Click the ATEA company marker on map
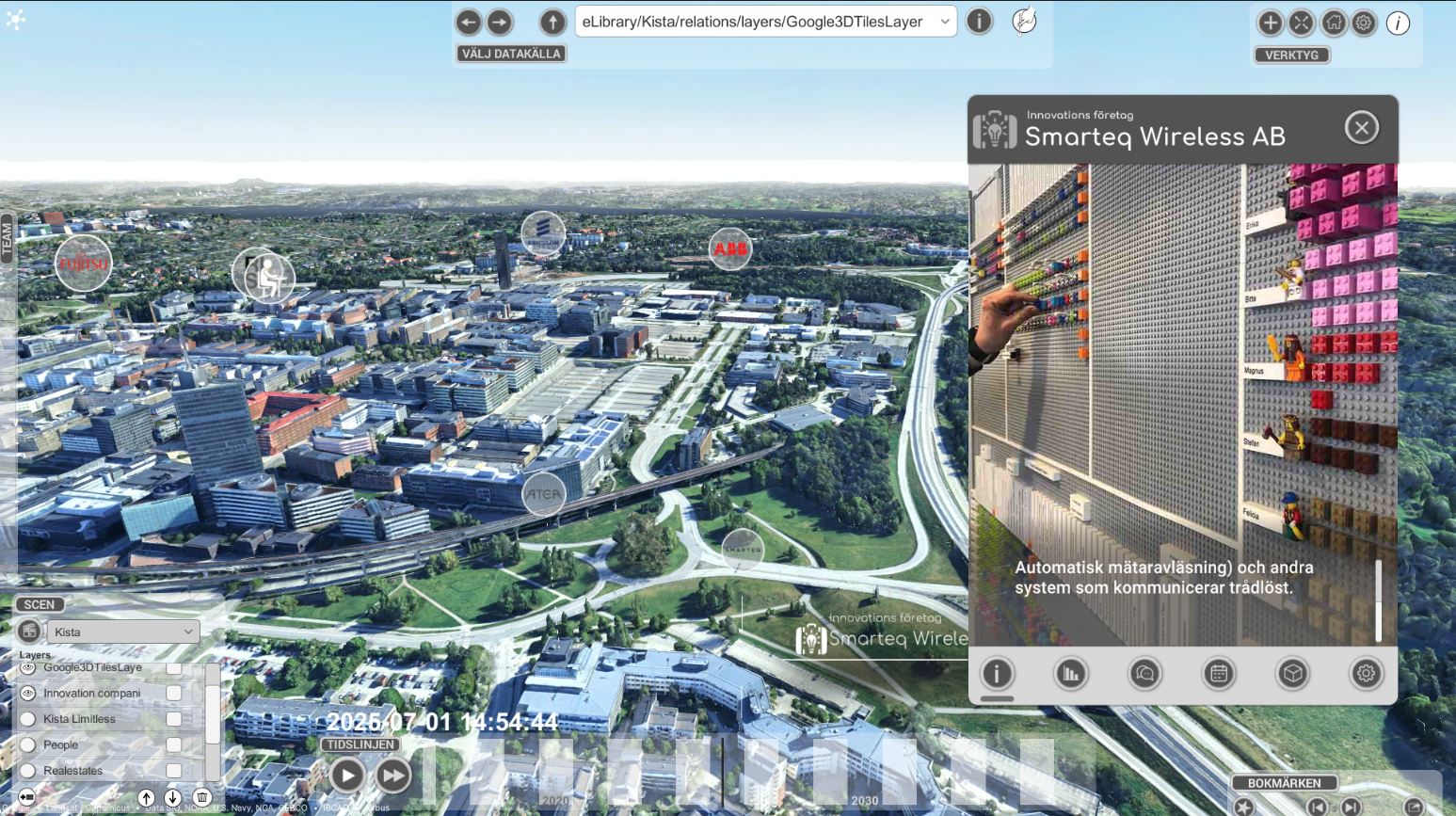This screenshot has height=816, width=1456. coord(543,493)
